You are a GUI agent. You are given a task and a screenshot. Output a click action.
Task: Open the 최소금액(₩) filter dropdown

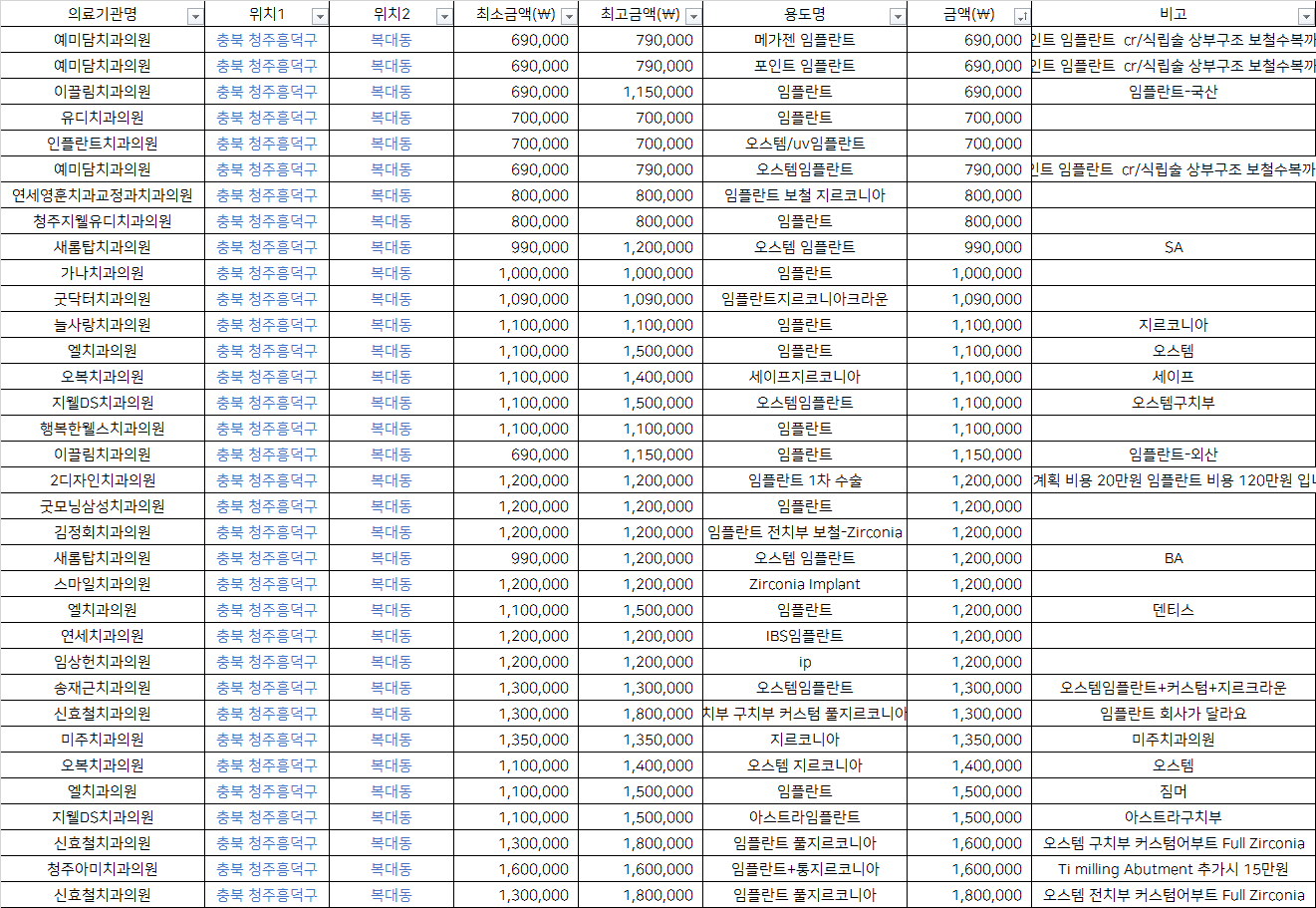click(x=568, y=16)
